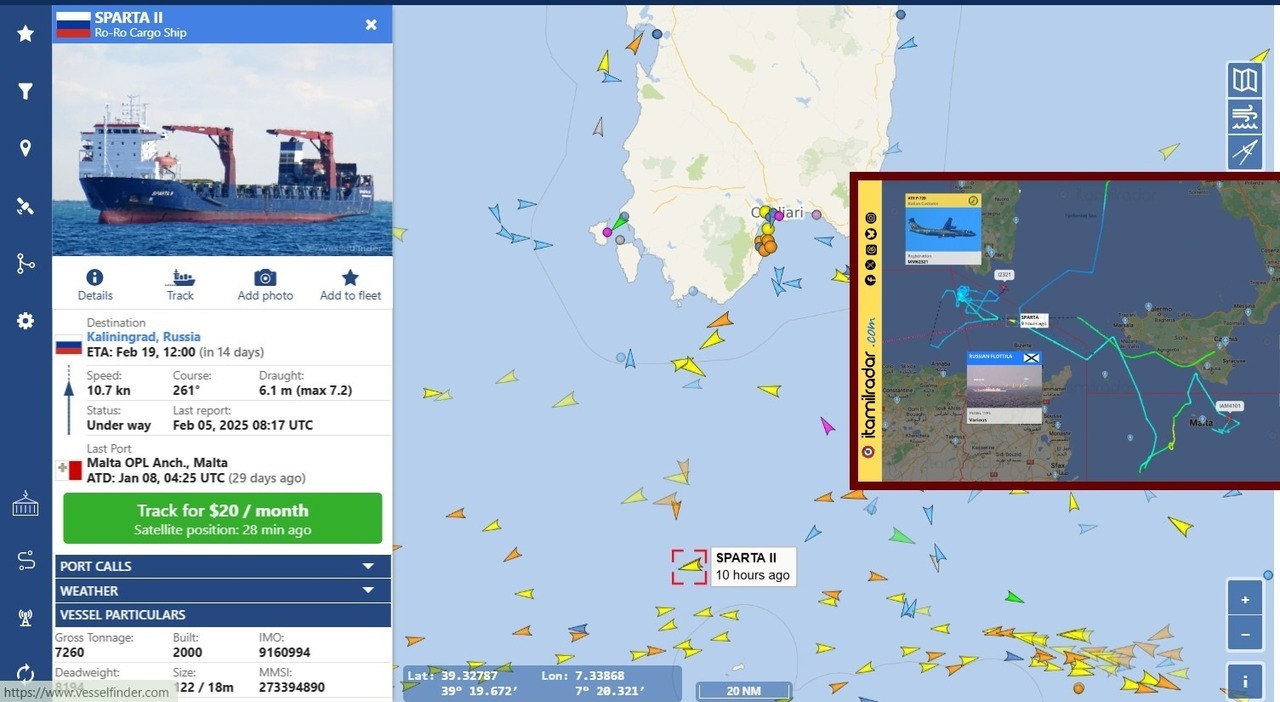This screenshot has width=1280, height=702.
Task: Expand the PORT CALLS section
Action: (x=222, y=566)
